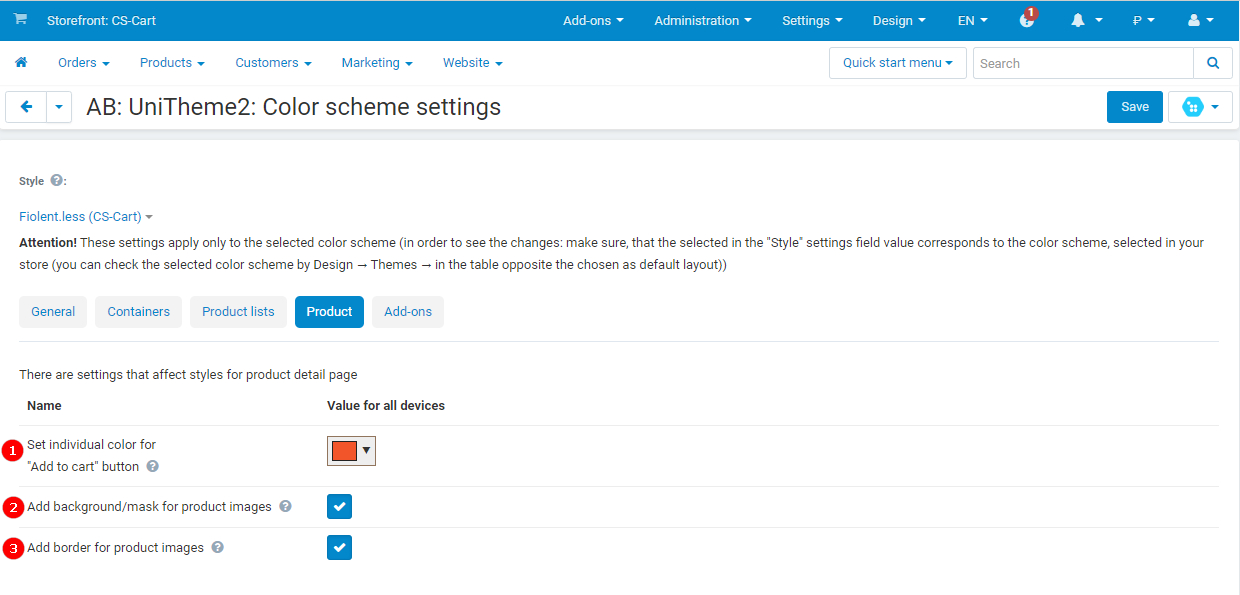
Task: Switch to the Product lists tab
Action: pos(238,312)
